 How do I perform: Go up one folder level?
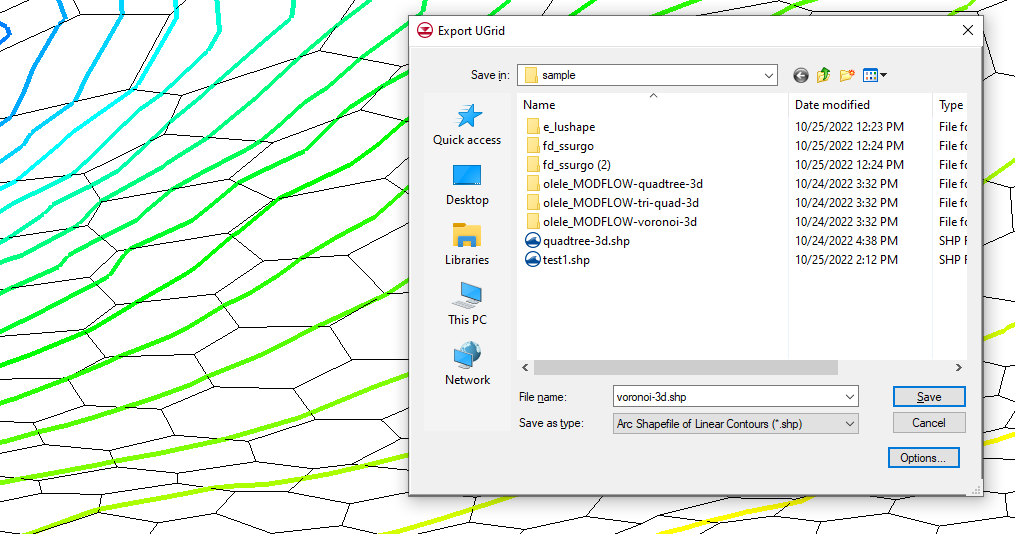tap(823, 75)
